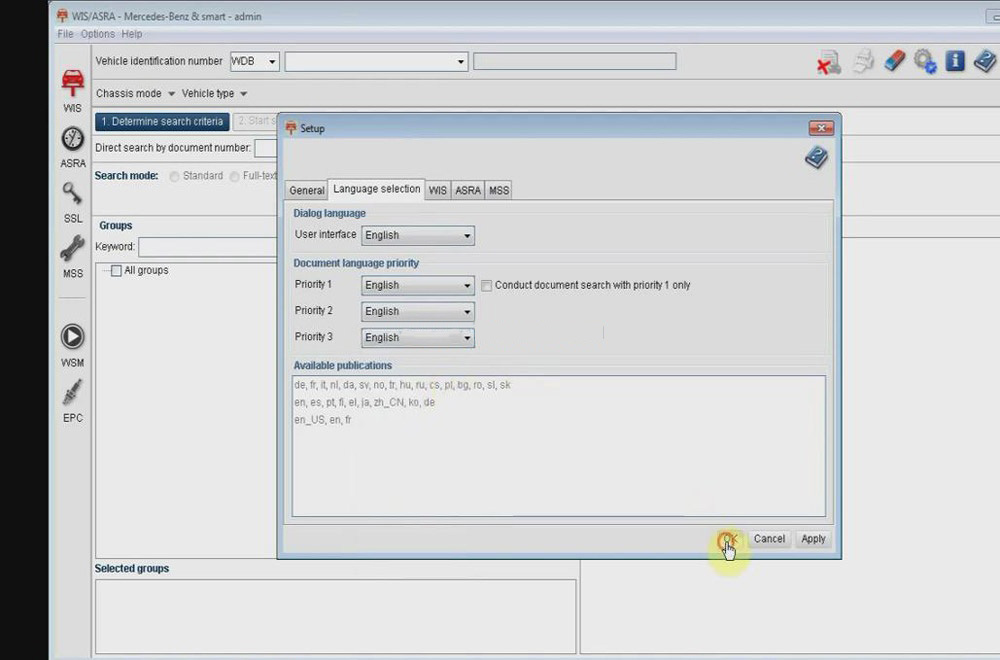
Task: Open the Help menu
Action: click(x=131, y=34)
